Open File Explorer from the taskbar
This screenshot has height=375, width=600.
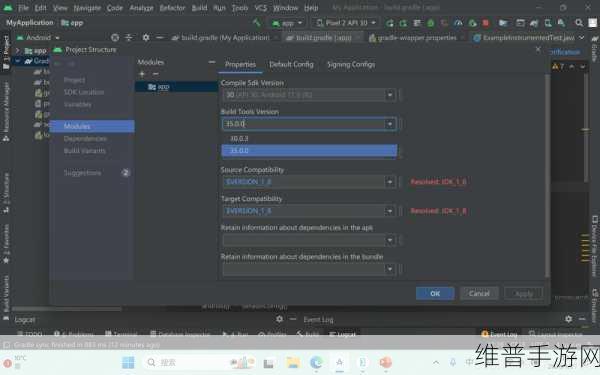(293, 362)
